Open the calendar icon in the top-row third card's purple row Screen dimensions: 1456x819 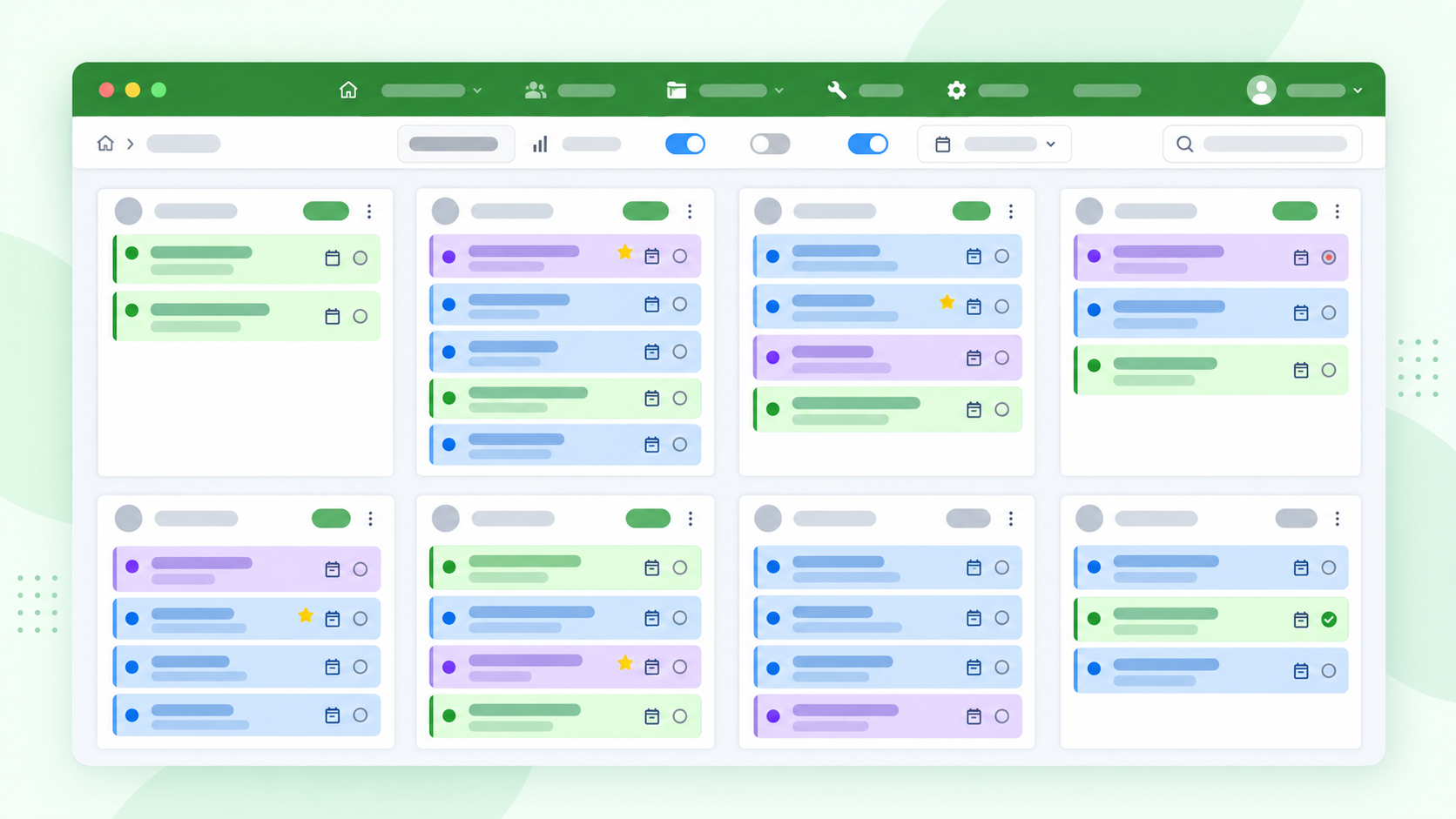click(x=974, y=358)
